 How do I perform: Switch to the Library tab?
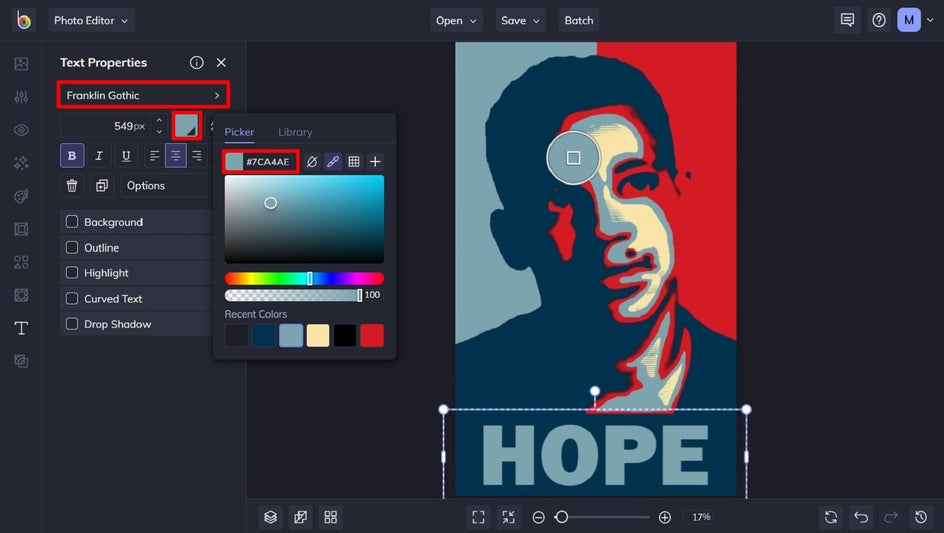pos(295,132)
